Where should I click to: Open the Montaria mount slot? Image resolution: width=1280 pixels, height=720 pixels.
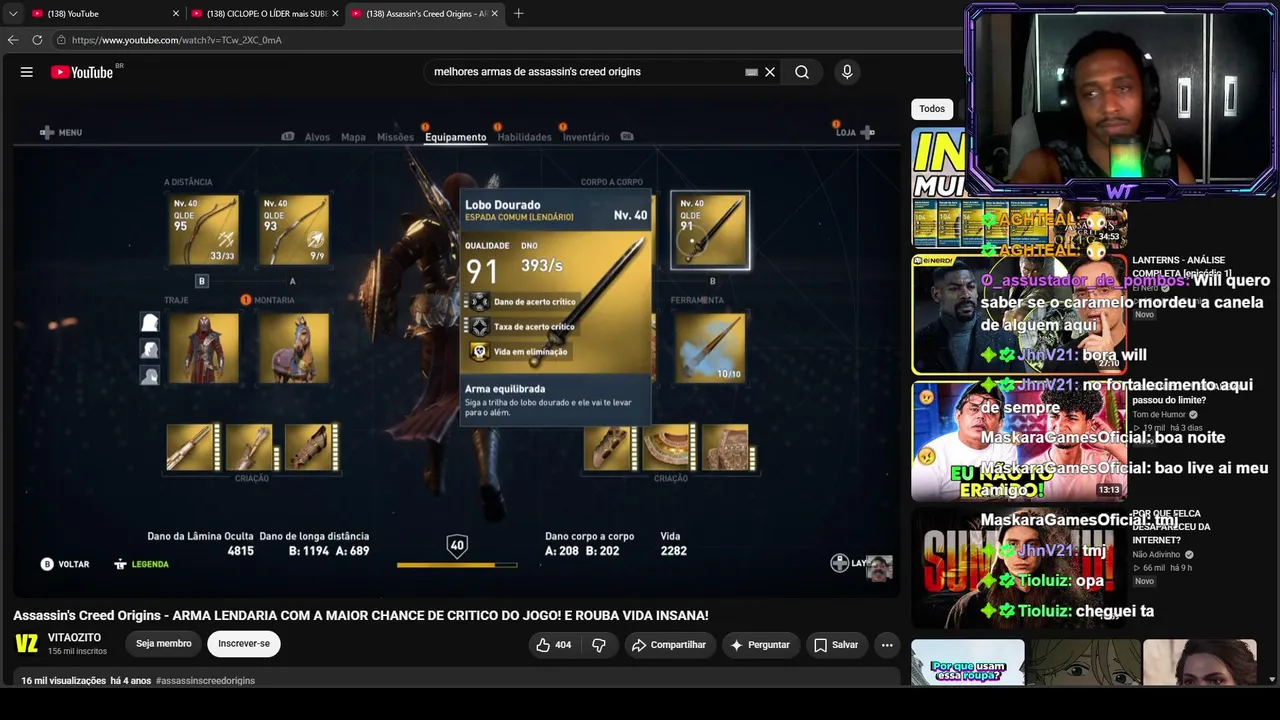pyautogui.click(x=293, y=348)
